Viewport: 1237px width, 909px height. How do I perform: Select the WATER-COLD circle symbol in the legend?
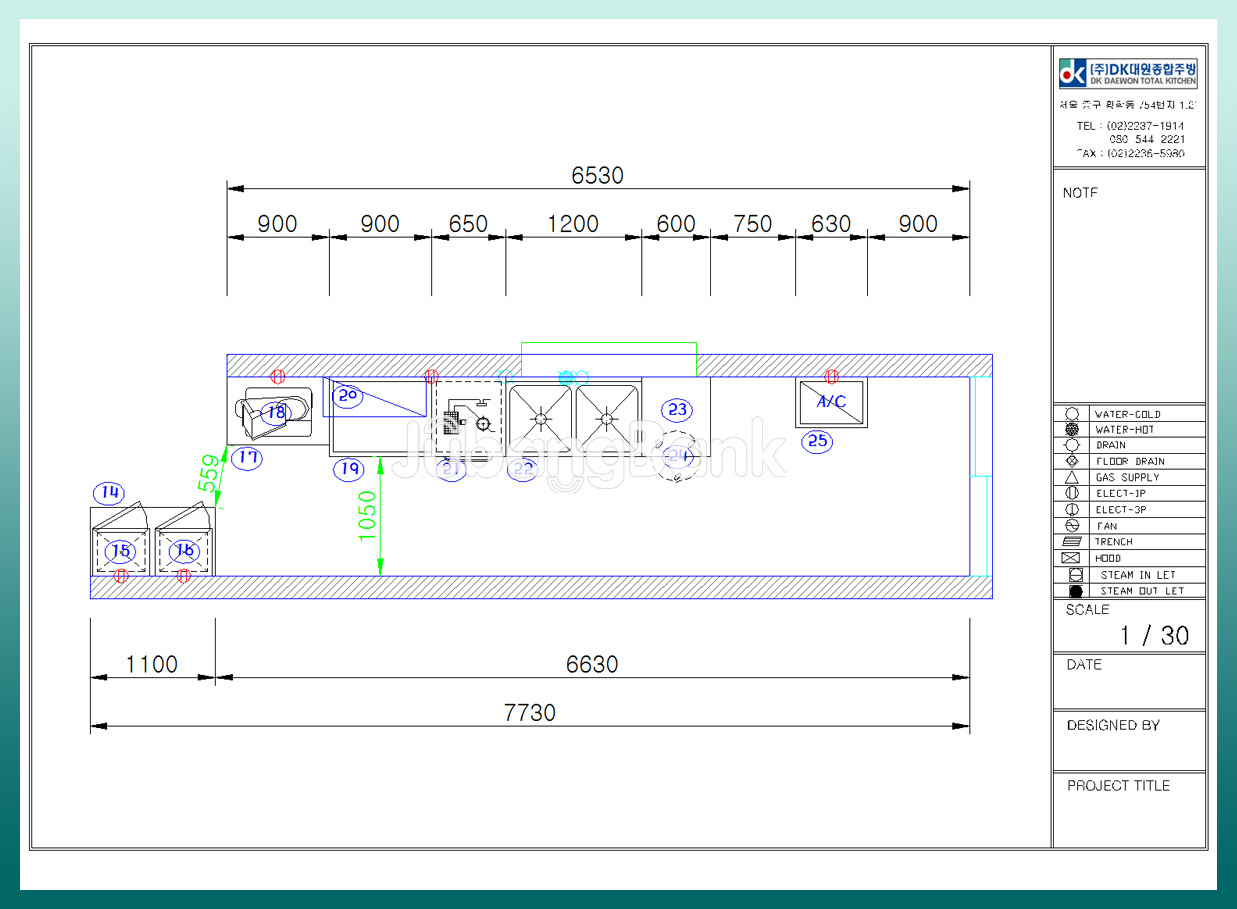point(1072,414)
